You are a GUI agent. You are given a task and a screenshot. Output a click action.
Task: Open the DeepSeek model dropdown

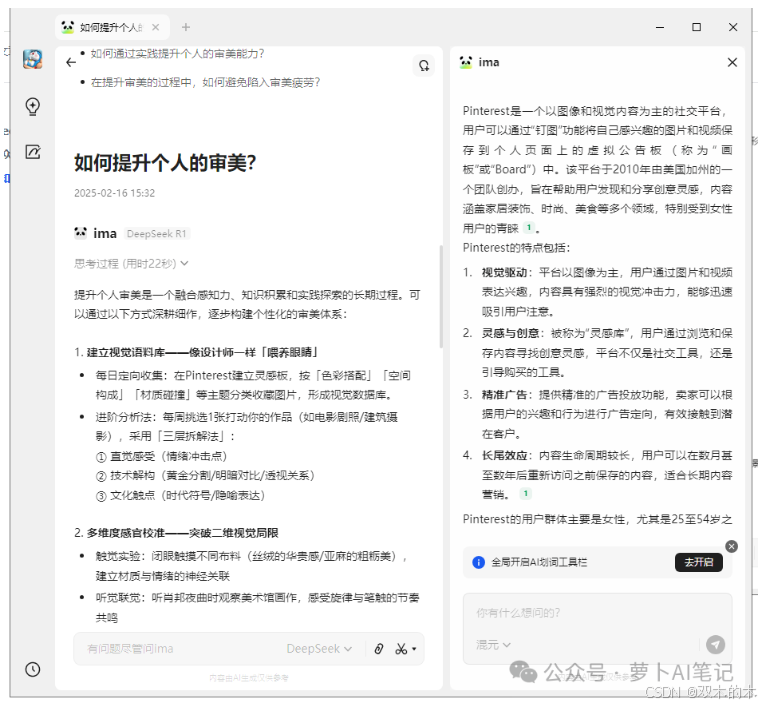(x=319, y=649)
